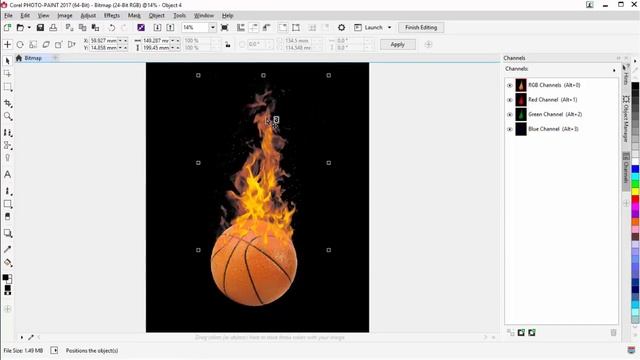
Task: Click the Blue Channel thumbnail
Action: pyautogui.click(x=521, y=129)
